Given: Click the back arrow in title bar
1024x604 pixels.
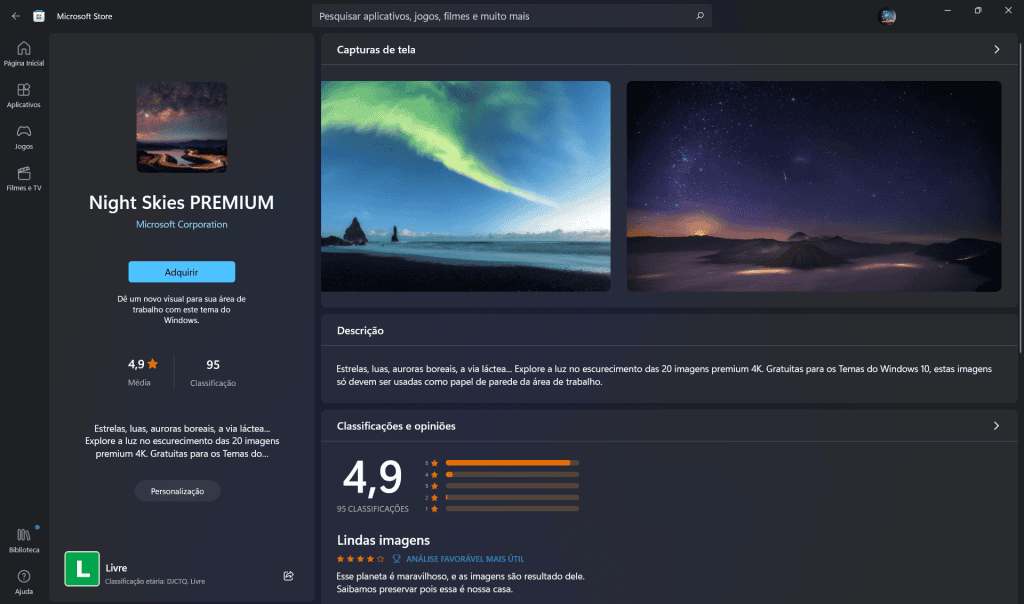Looking at the screenshot, I should coord(16,16).
